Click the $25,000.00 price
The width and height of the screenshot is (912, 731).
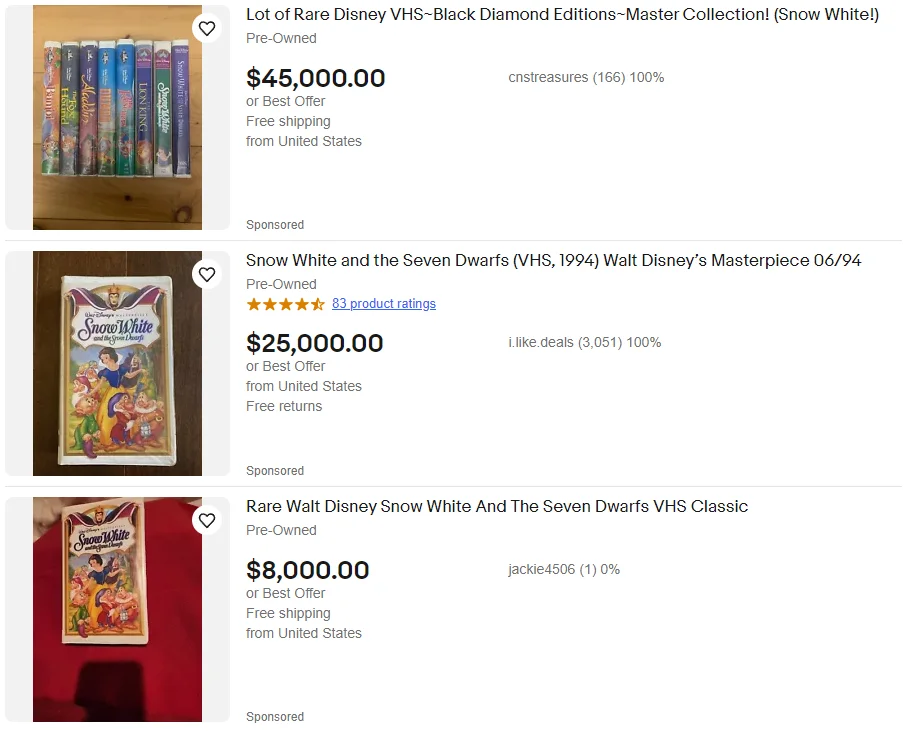314,343
